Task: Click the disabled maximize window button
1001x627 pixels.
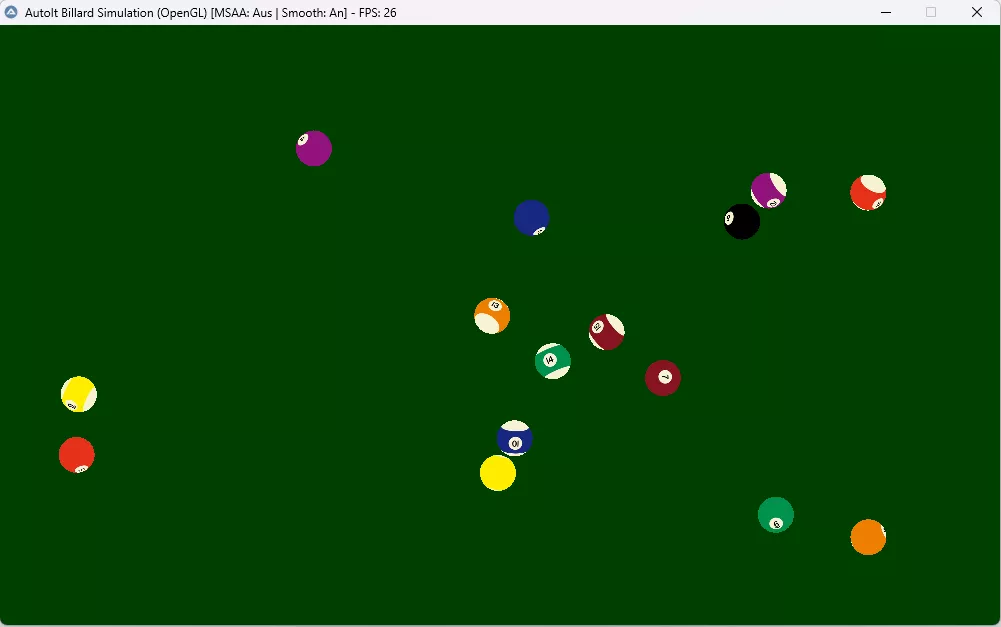Action: tap(931, 12)
